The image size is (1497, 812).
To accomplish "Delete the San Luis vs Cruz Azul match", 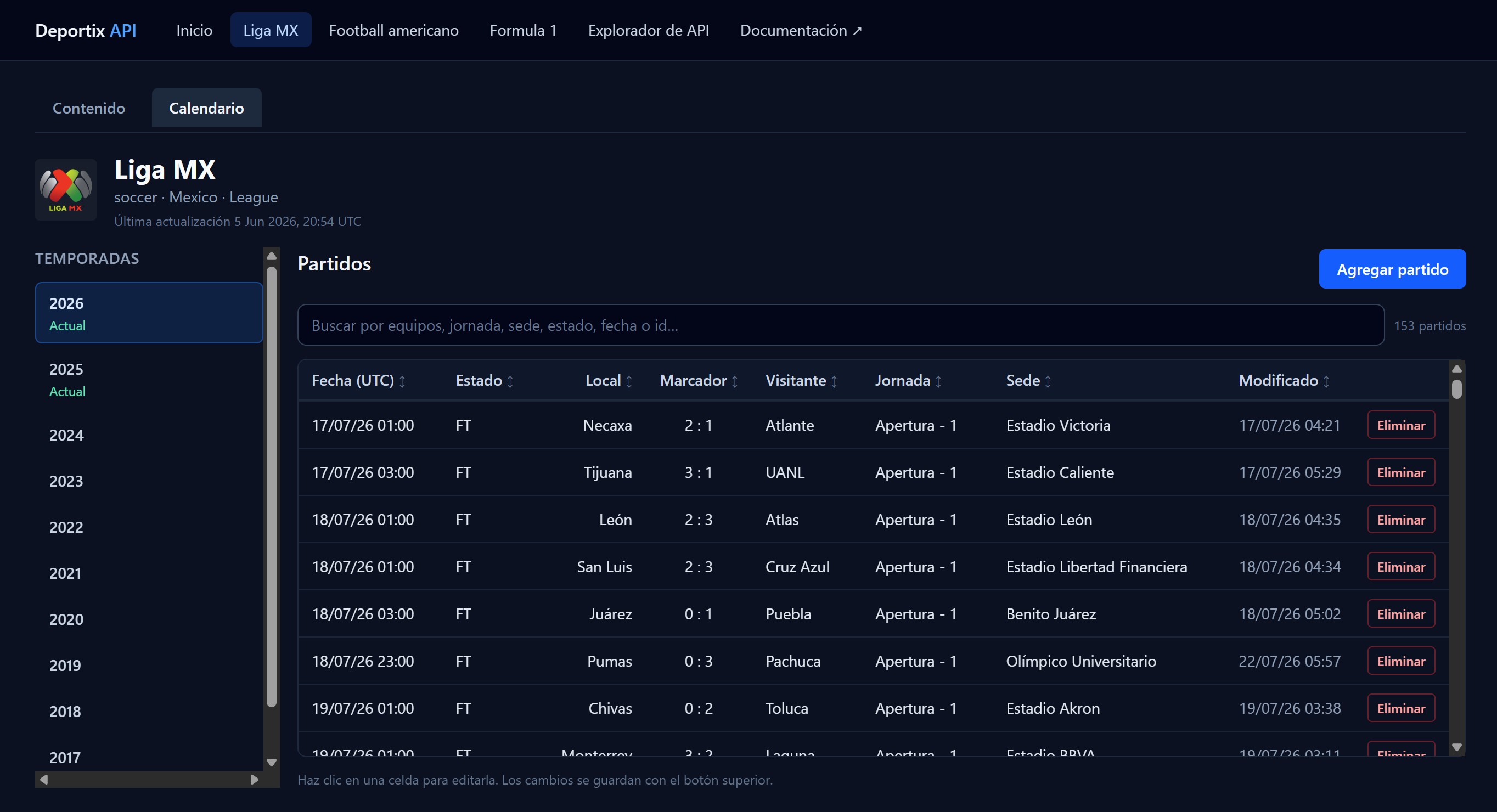I will (1401, 567).
